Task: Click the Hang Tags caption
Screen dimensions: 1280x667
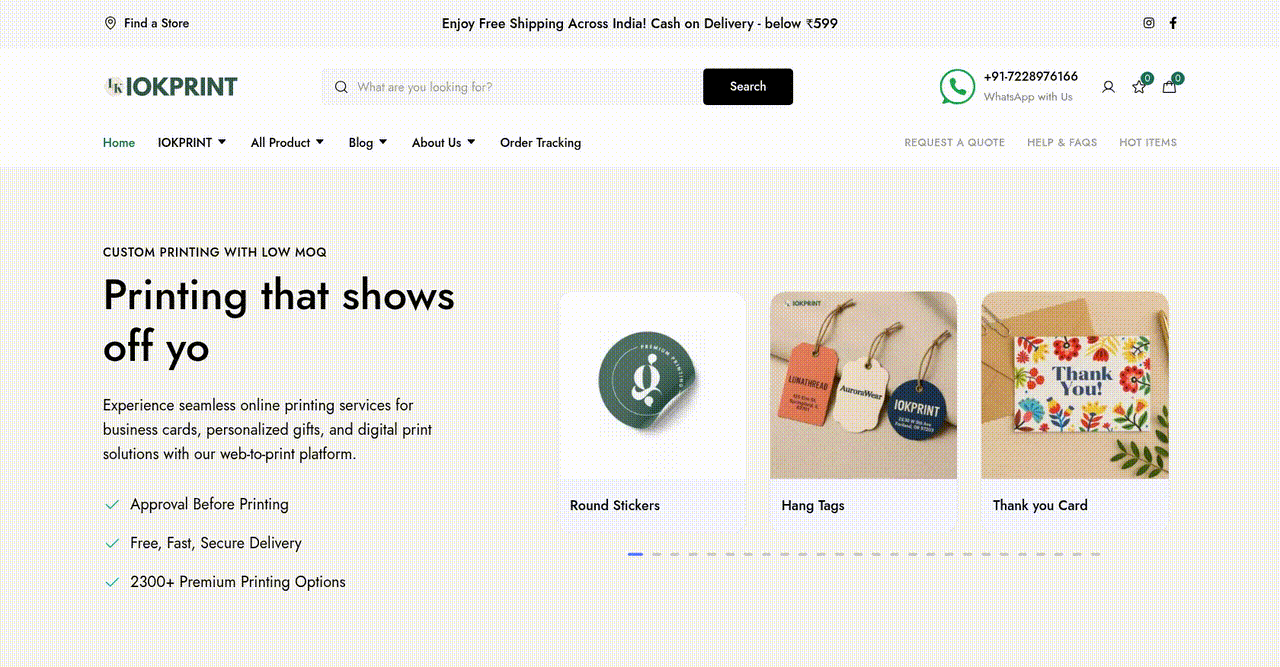Action: point(813,506)
